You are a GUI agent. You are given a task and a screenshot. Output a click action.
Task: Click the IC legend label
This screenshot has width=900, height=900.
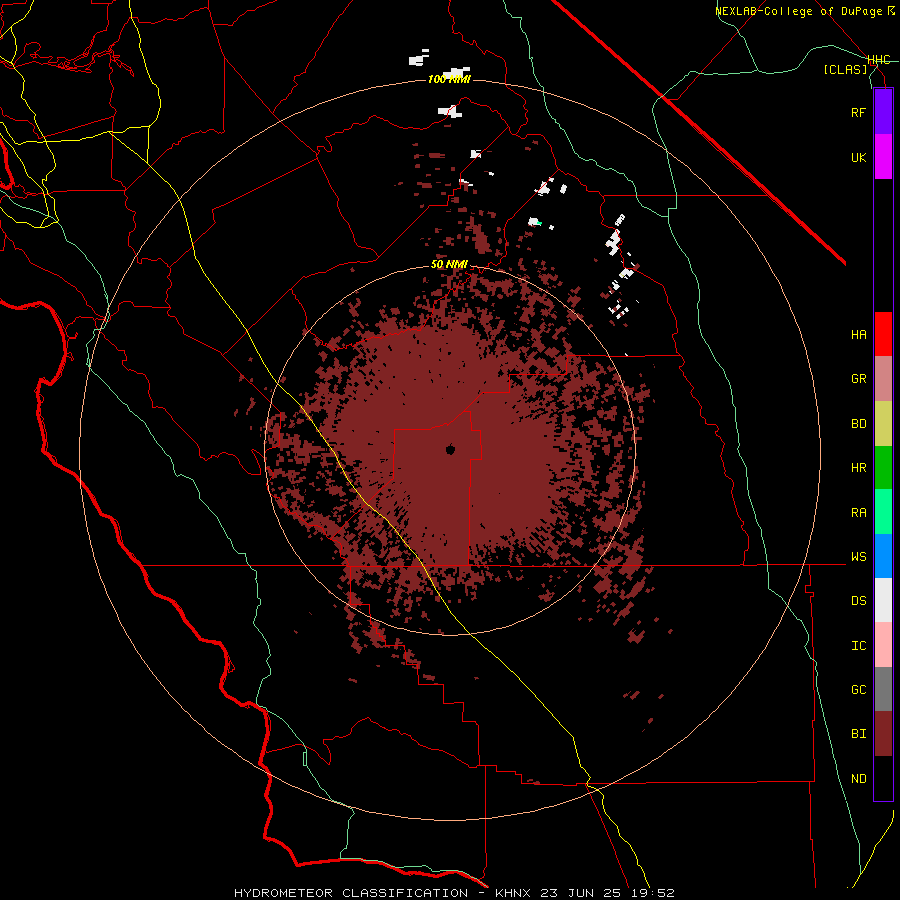click(858, 646)
